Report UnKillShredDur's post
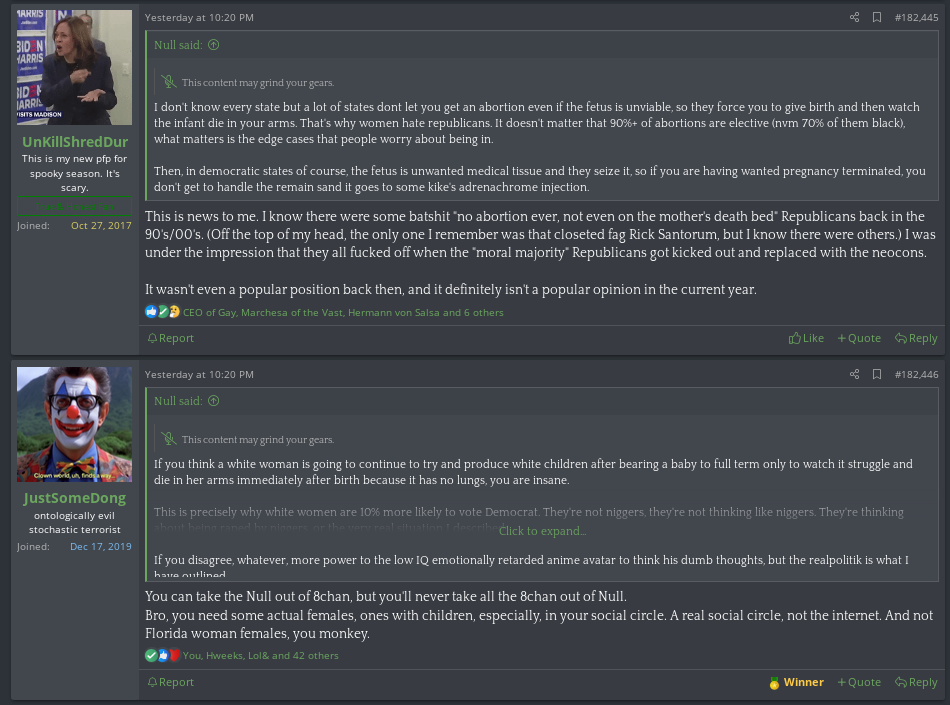This screenshot has height=705, width=950. tap(171, 338)
